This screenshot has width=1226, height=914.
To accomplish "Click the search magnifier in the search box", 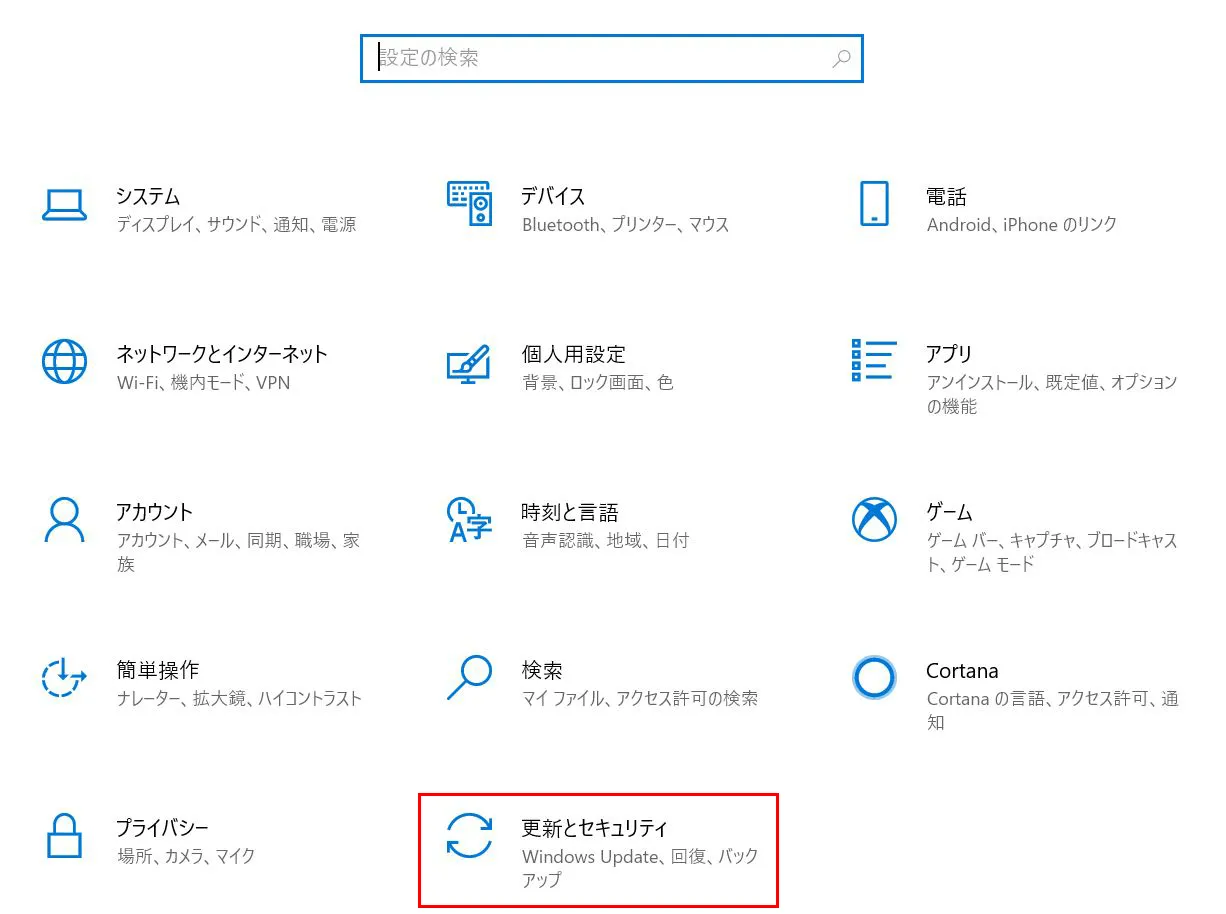I will 842,58.
